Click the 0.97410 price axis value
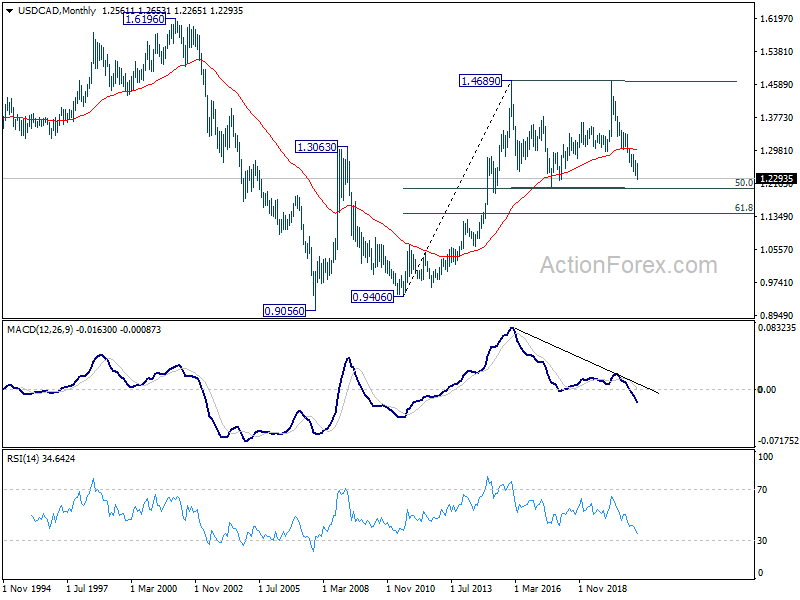Image resolution: width=800 pixels, height=600 pixels. [777, 283]
